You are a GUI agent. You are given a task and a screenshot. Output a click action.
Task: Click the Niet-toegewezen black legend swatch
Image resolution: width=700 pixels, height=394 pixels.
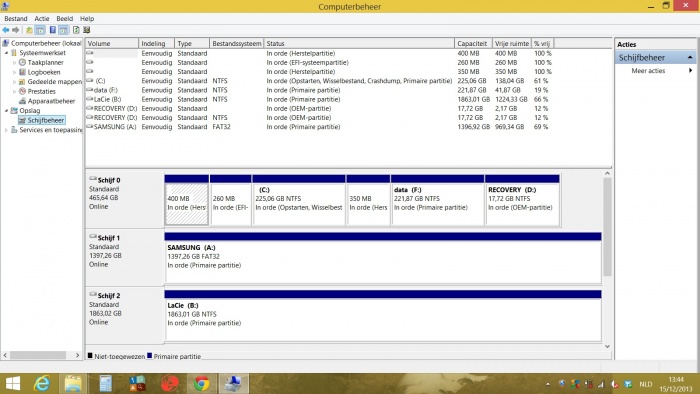click(90, 356)
